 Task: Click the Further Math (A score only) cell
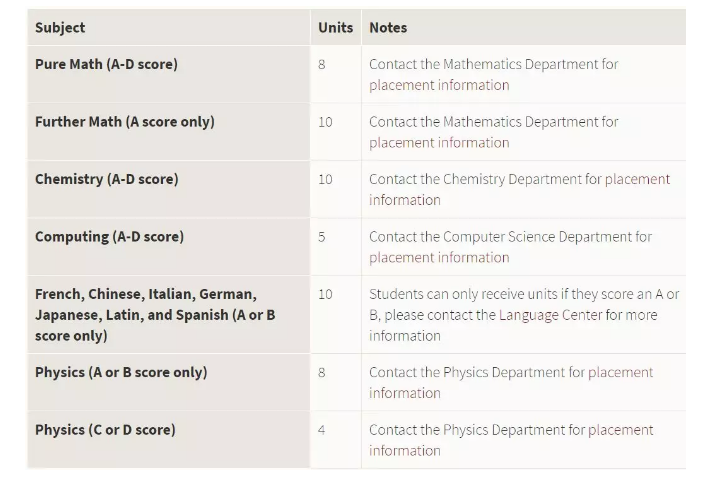[x=169, y=132]
